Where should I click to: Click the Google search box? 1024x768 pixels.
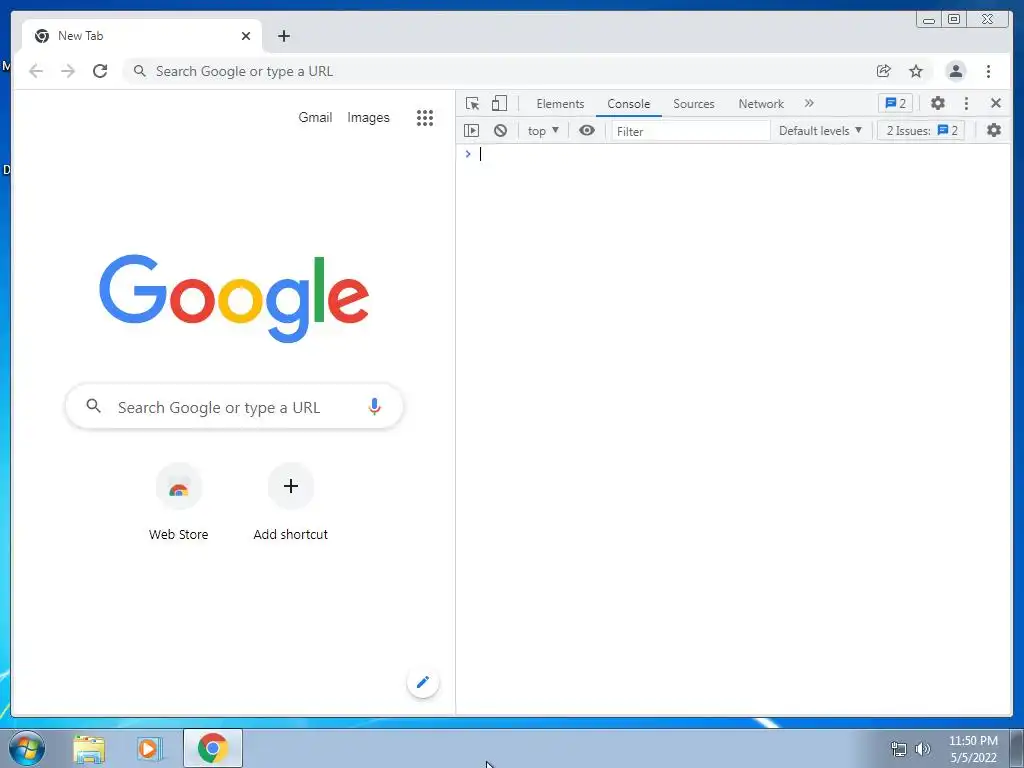[234, 407]
